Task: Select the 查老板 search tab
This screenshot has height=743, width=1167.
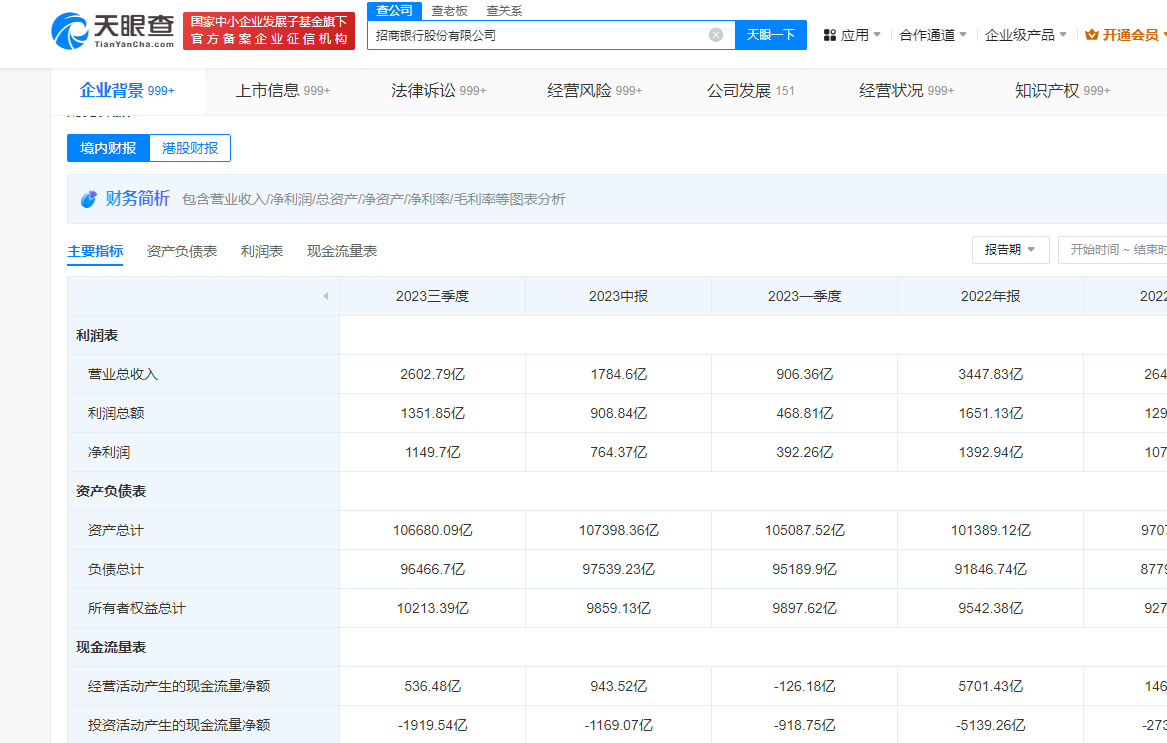Action: pyautogui.click(x=449, y=11)
